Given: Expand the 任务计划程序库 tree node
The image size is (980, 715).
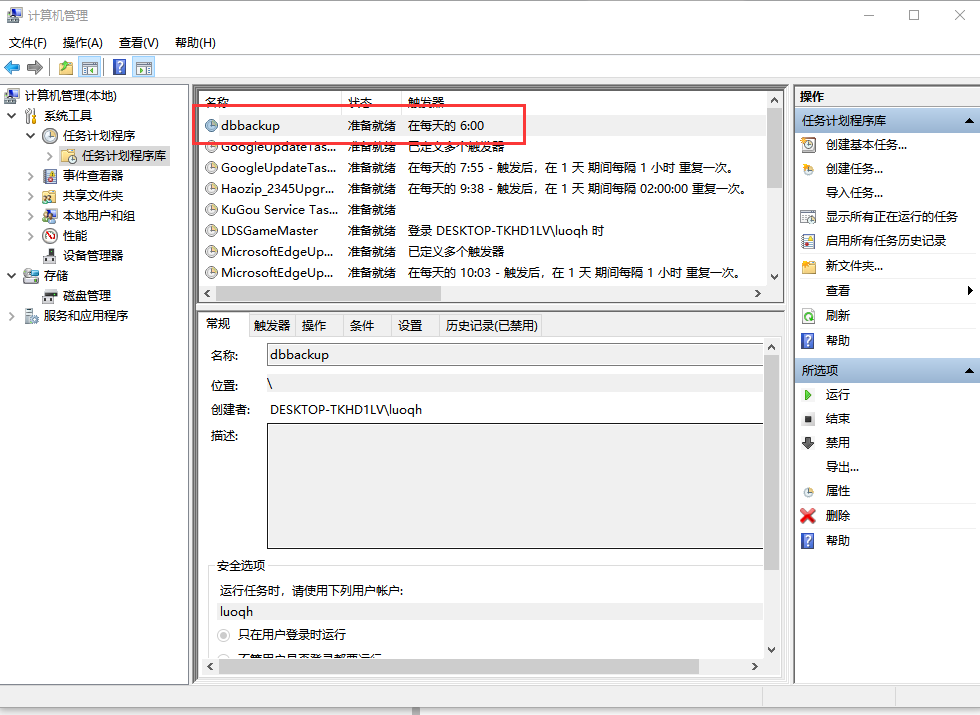Looking at the screenshot, I should (x=49, y=156).
